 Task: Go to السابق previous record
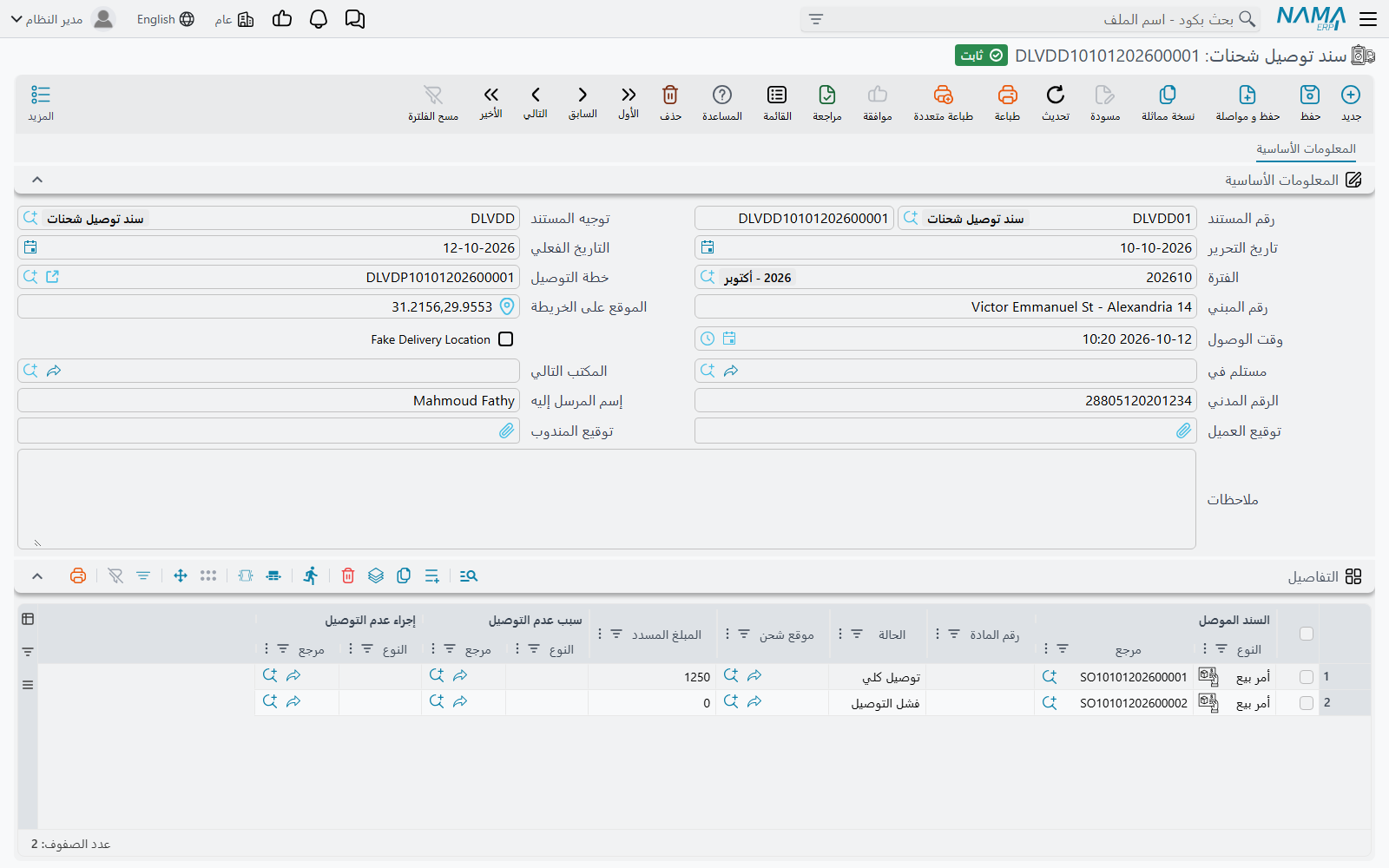(x=583, y=95)
